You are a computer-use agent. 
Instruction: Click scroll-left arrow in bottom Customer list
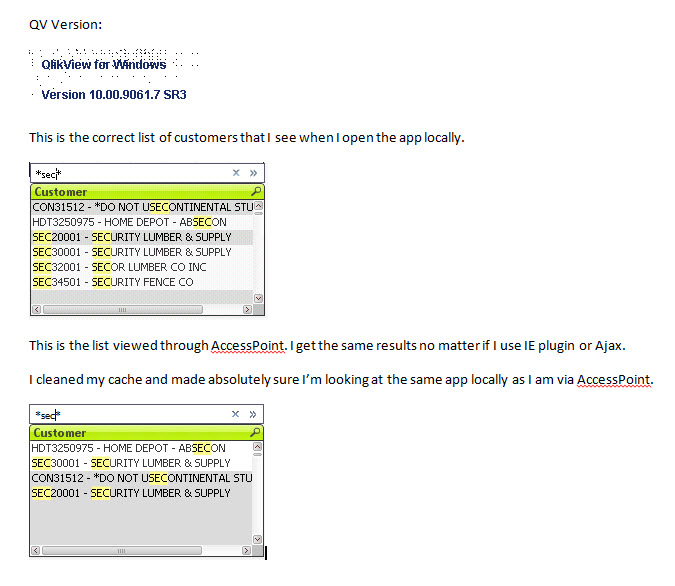(x=36, y=550)
